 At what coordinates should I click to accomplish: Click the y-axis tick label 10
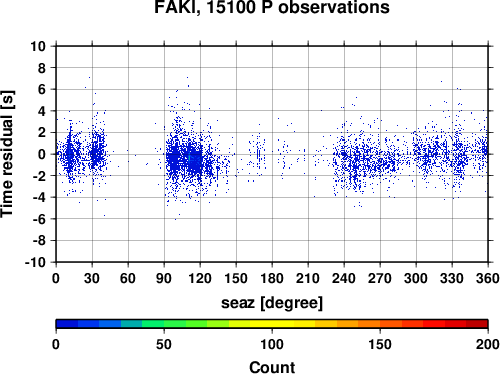(x=38, y=46)
